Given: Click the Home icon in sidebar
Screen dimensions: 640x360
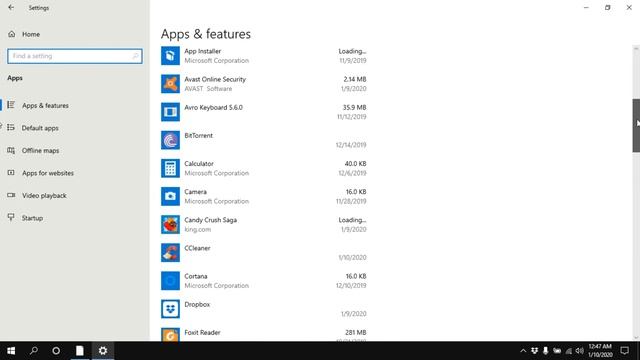Looking at the screenshot, I should [x=11, y=34].
